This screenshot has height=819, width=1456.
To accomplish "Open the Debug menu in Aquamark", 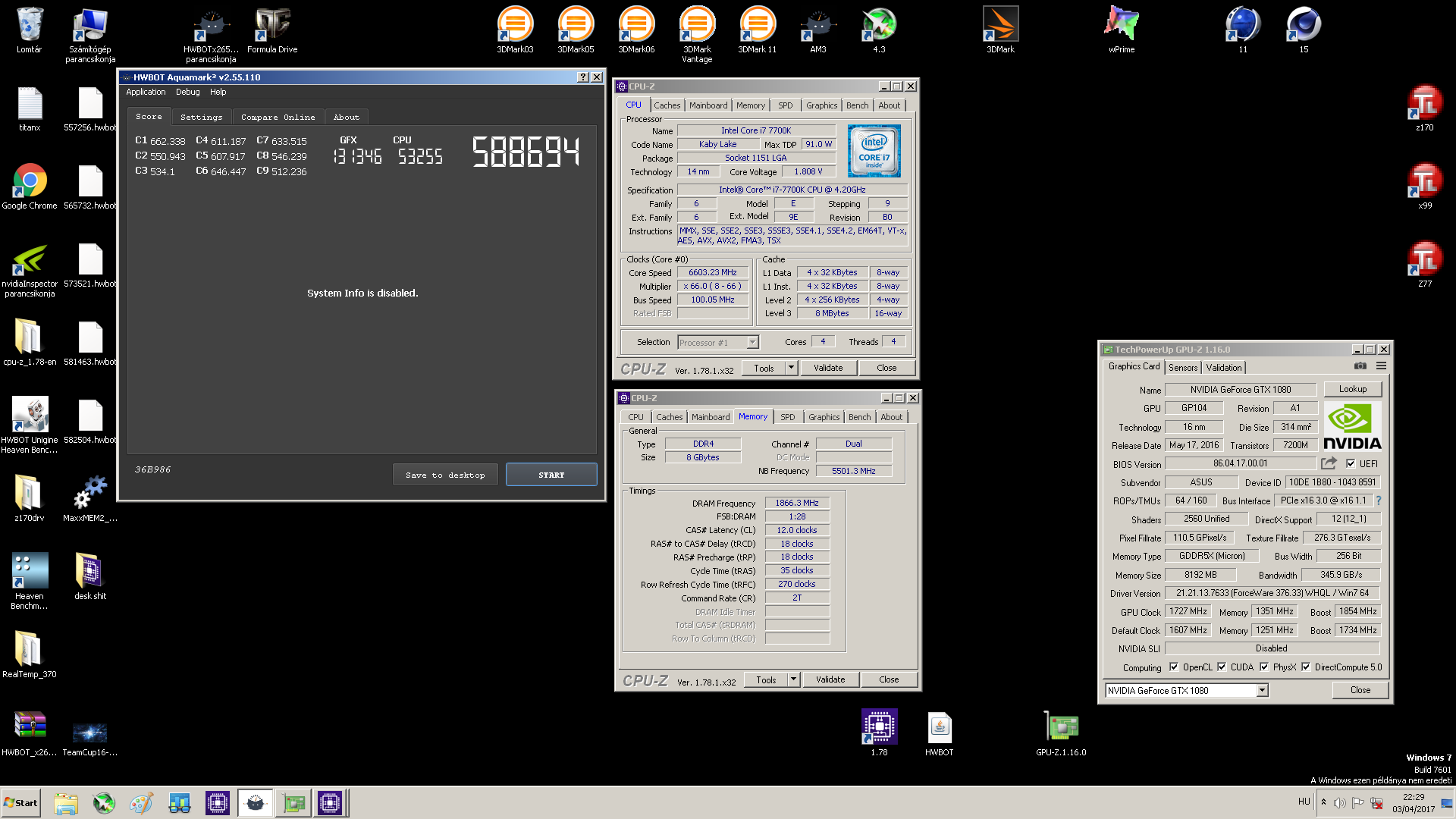I will tap(188, 92).
